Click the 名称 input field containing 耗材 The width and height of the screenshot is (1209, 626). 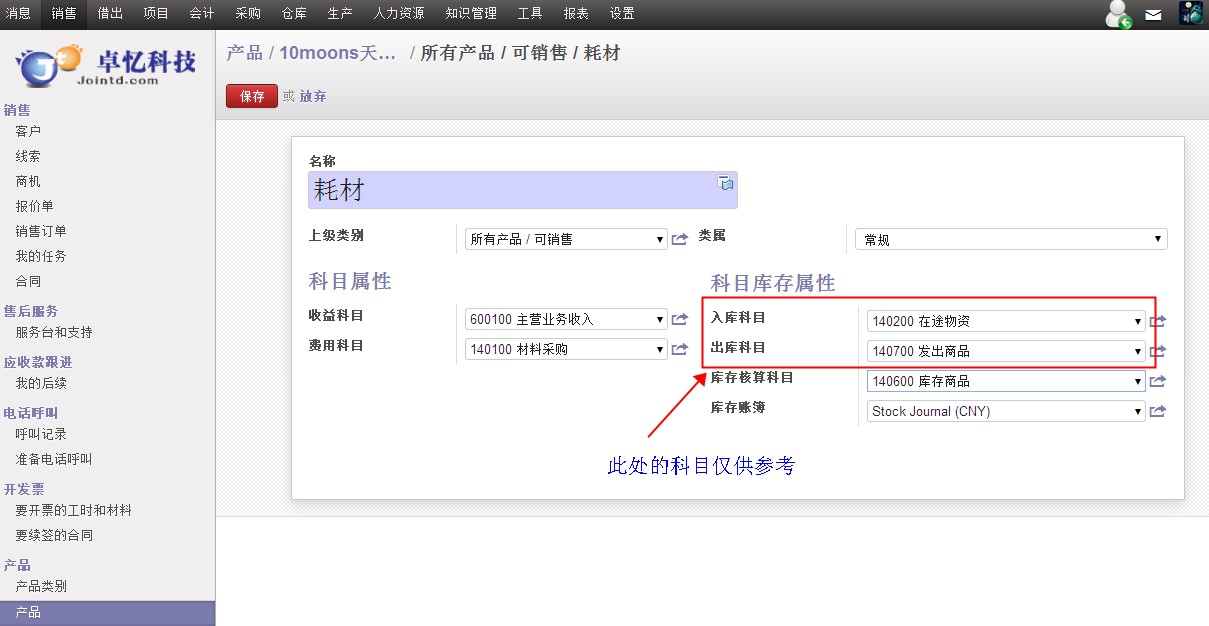510,190
